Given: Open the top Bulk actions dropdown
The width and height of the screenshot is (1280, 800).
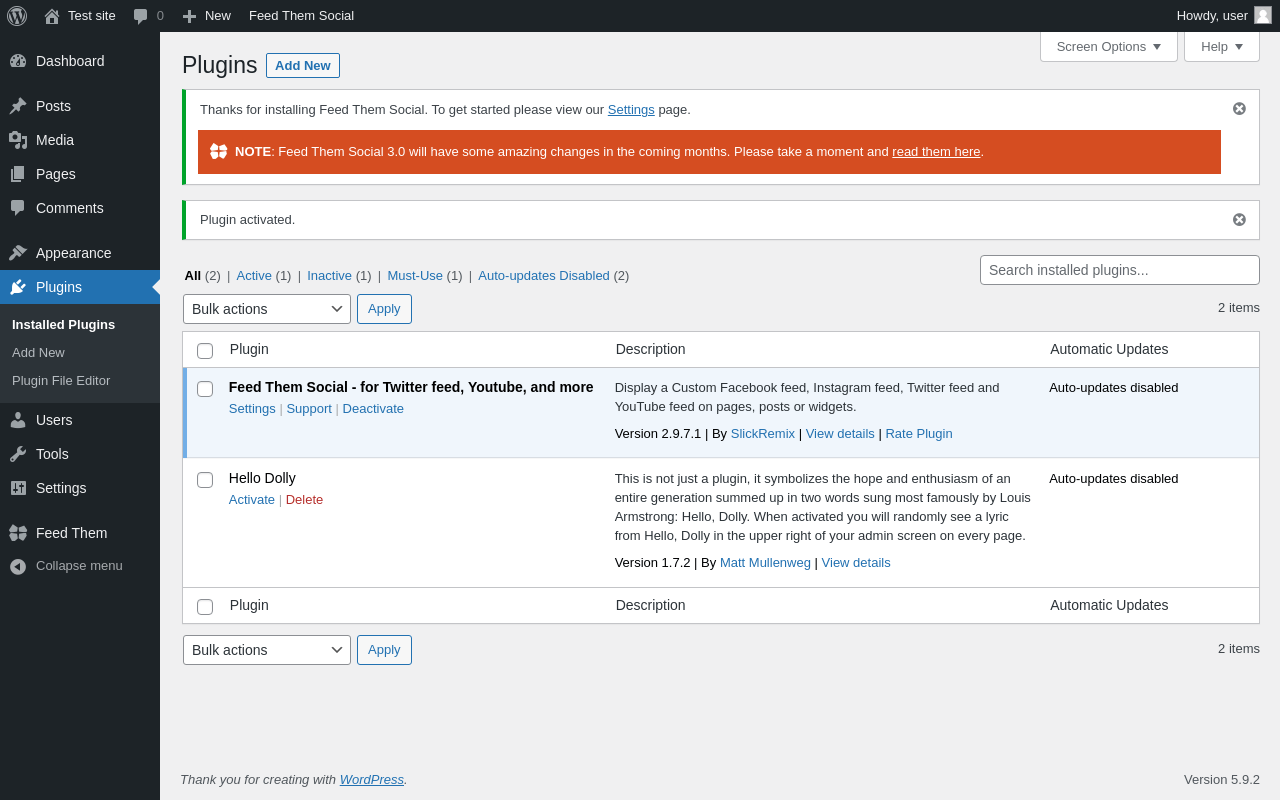Looking at the screenshot, I should tap(267, 309).
